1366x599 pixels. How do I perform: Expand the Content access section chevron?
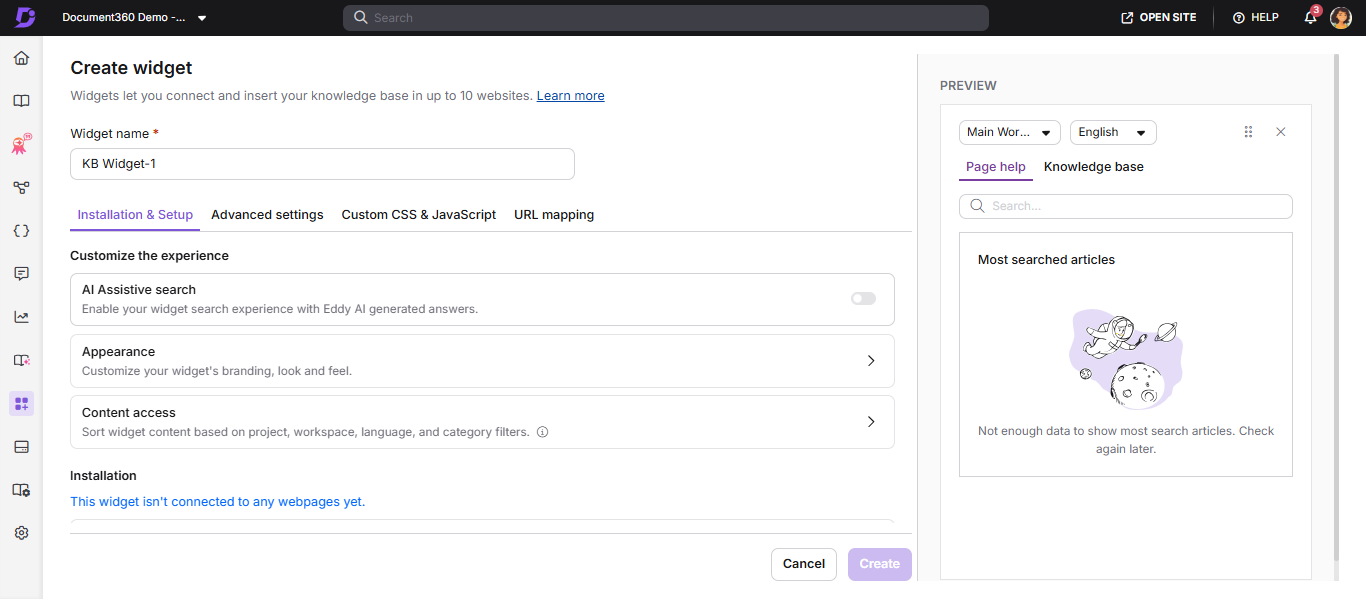coord(871,422)
